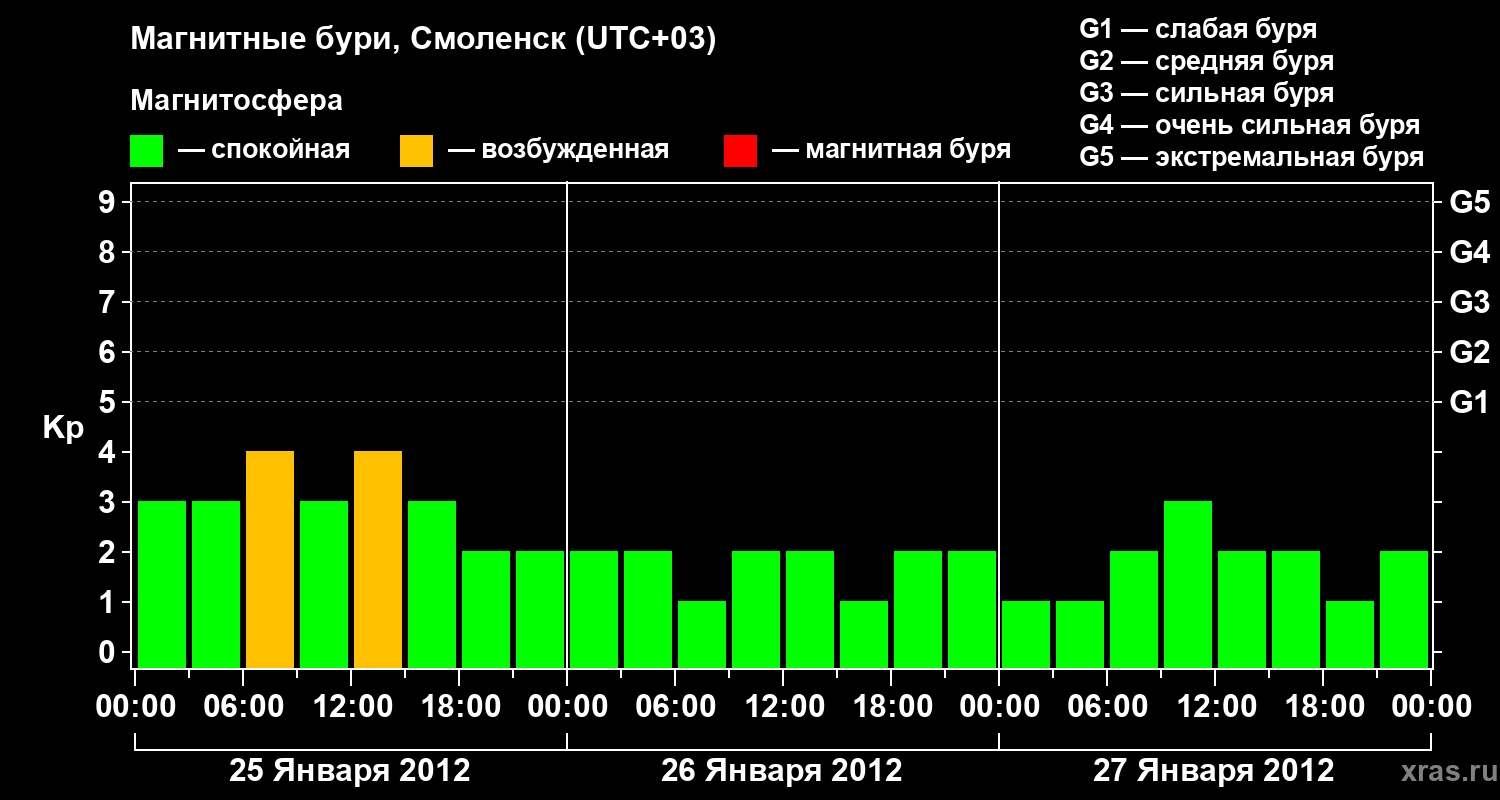The width and height of the screenshot is (1500, 800).
Task: Click the '18:00' time label under 27 January
Action: pos(1323,707)
